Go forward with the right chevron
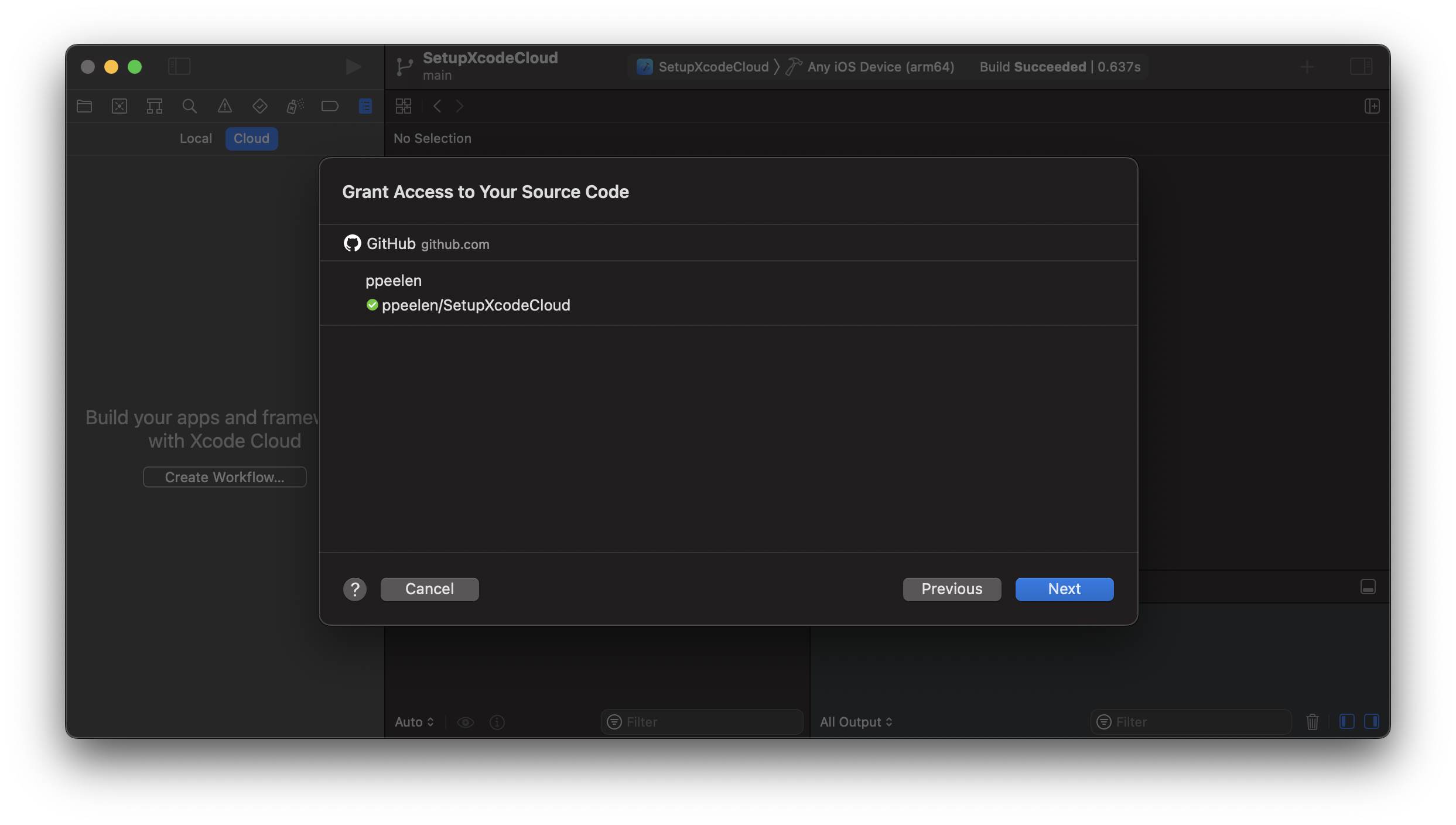Image resolution: width=1456 pixels, height=825 pixels. click(460, 106)
